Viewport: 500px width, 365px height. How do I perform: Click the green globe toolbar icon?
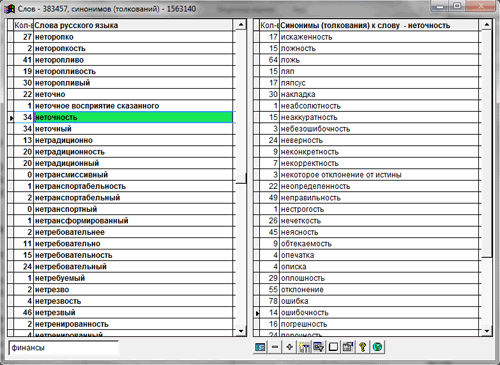coord(377,347)
